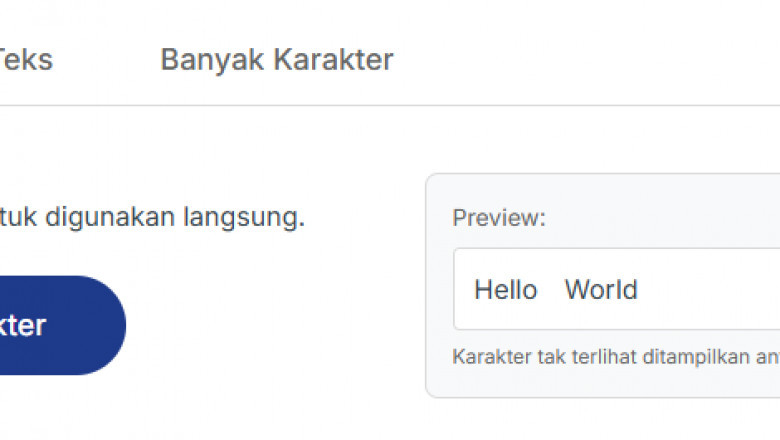Open the partially visible Teks tab

pyautogui.click(x=26, y=60)
